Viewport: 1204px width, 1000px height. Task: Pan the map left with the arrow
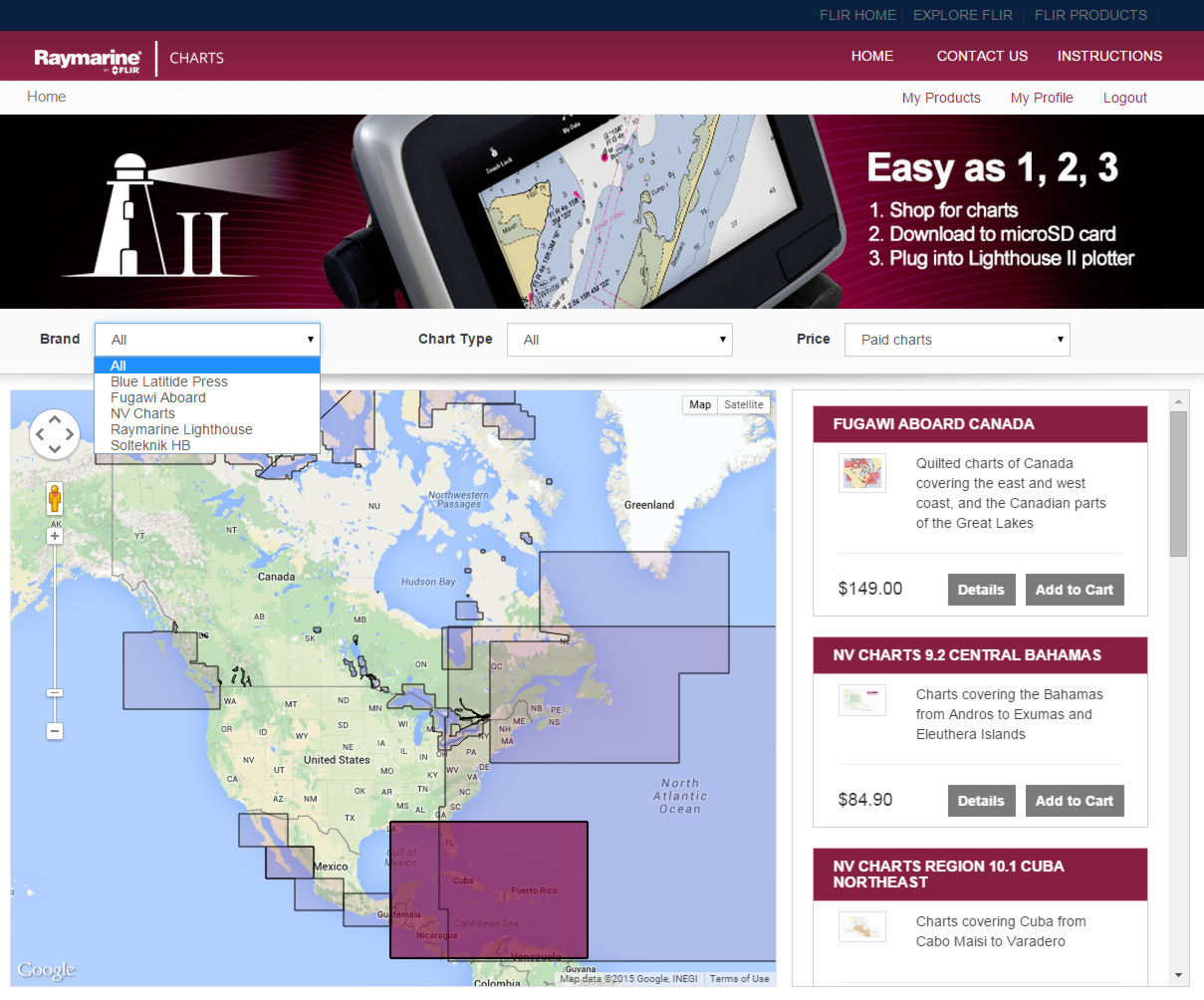tap(40, 434)
